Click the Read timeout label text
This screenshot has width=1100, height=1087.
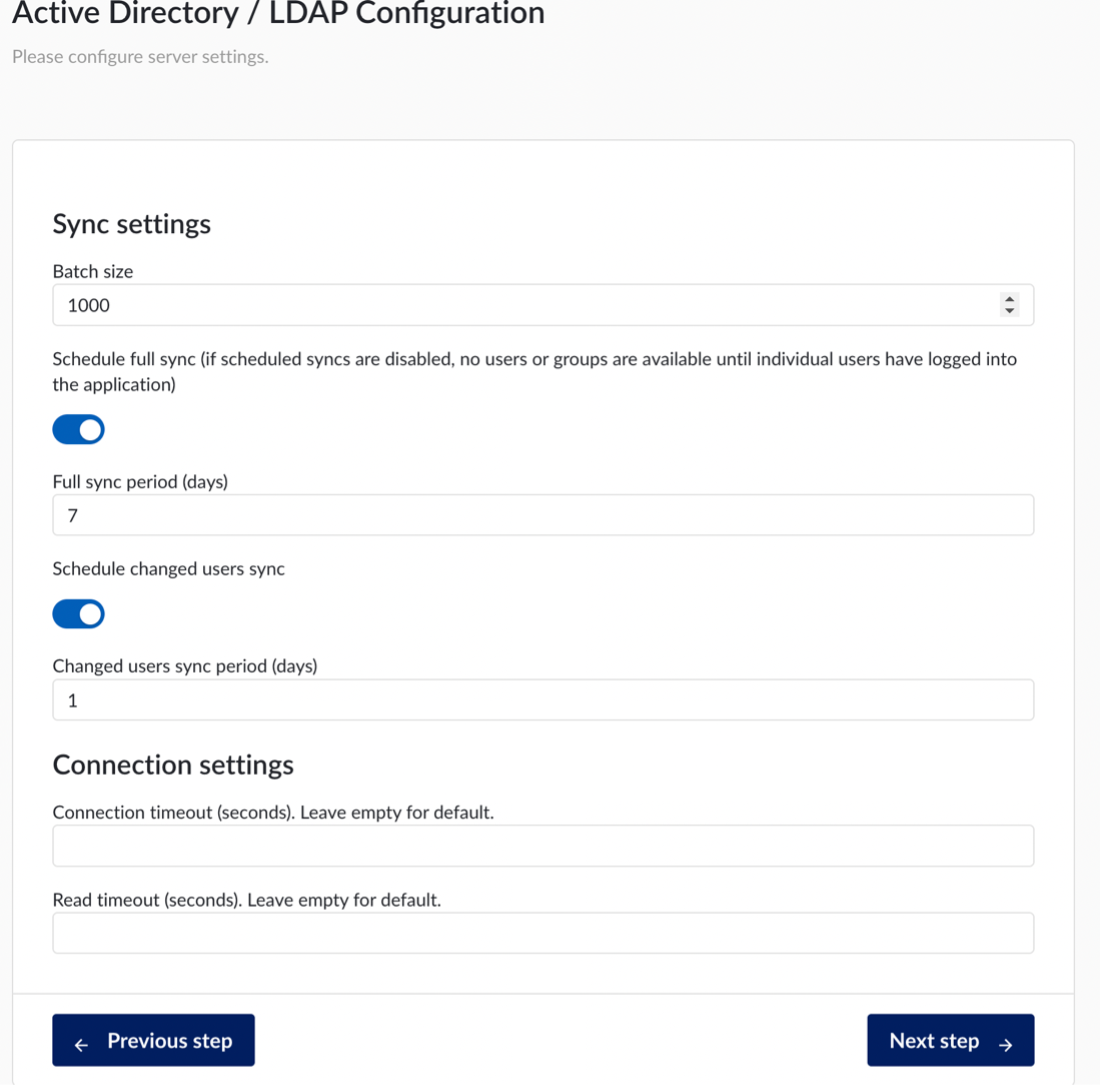click(x=246, y=899)
